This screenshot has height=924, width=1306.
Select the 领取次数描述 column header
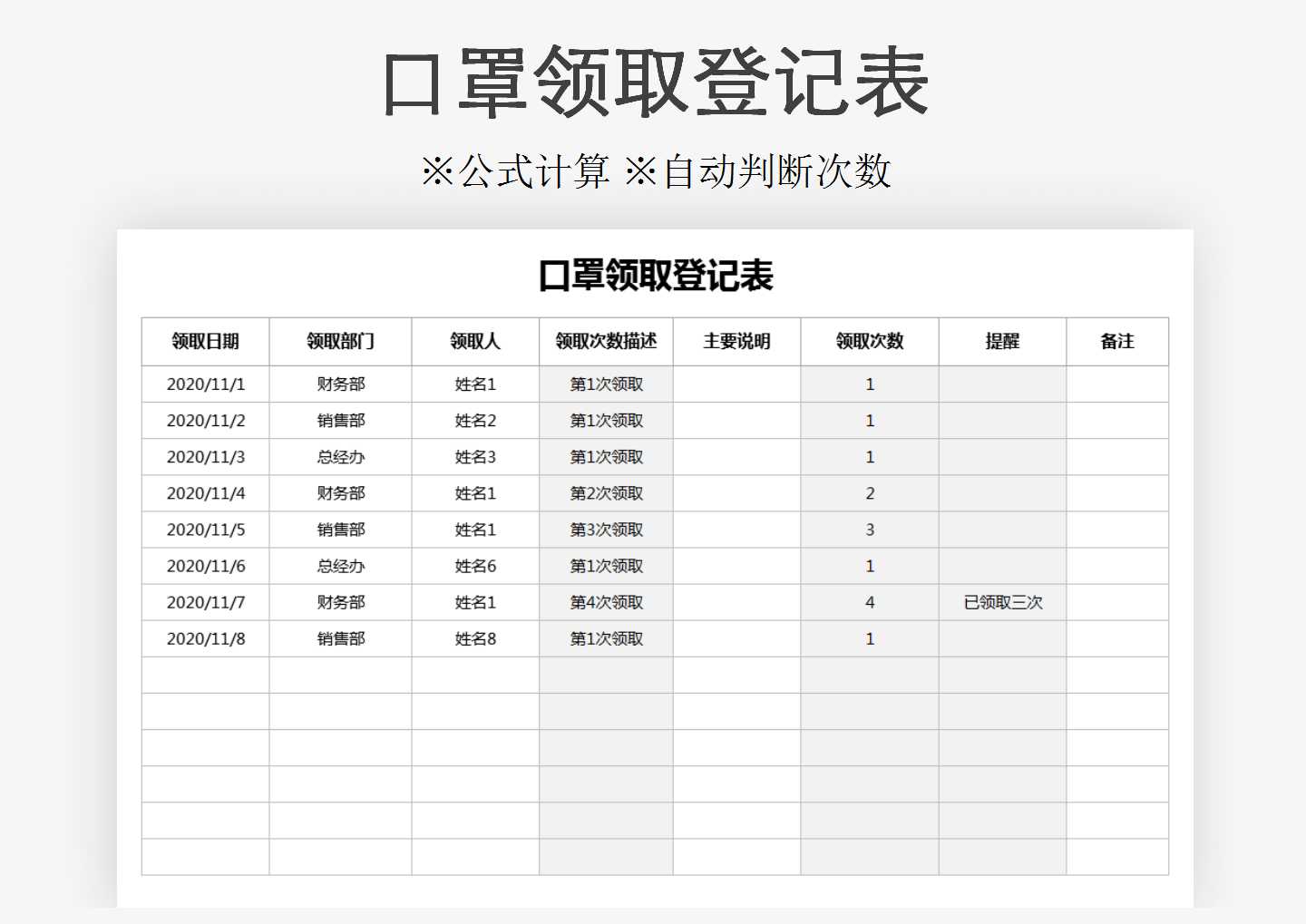[x=604, y=342]
